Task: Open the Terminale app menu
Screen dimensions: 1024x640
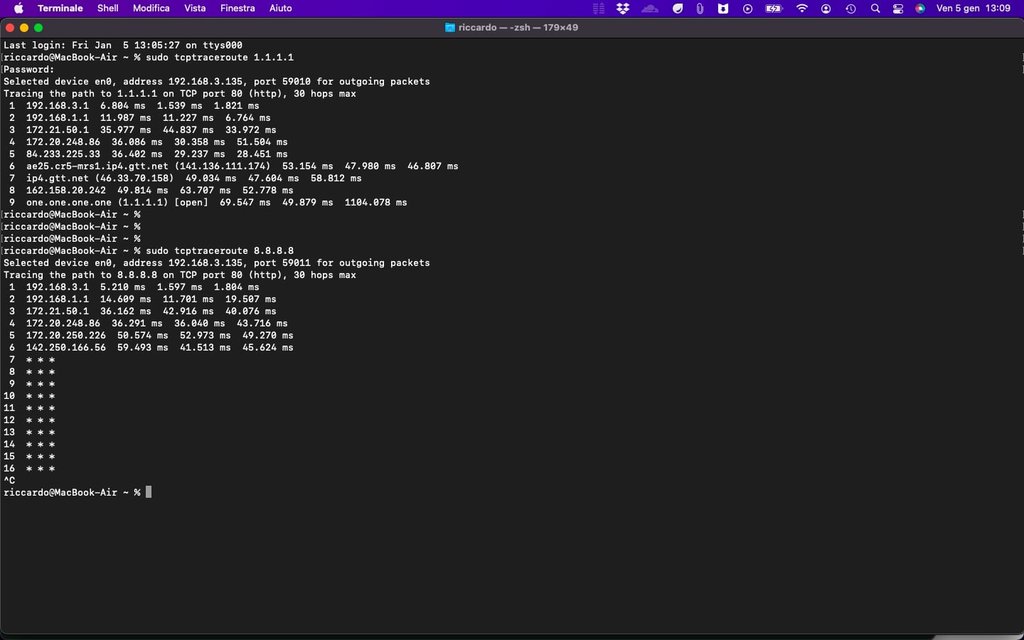Action: pyautogui.click(x=60, y=8)
